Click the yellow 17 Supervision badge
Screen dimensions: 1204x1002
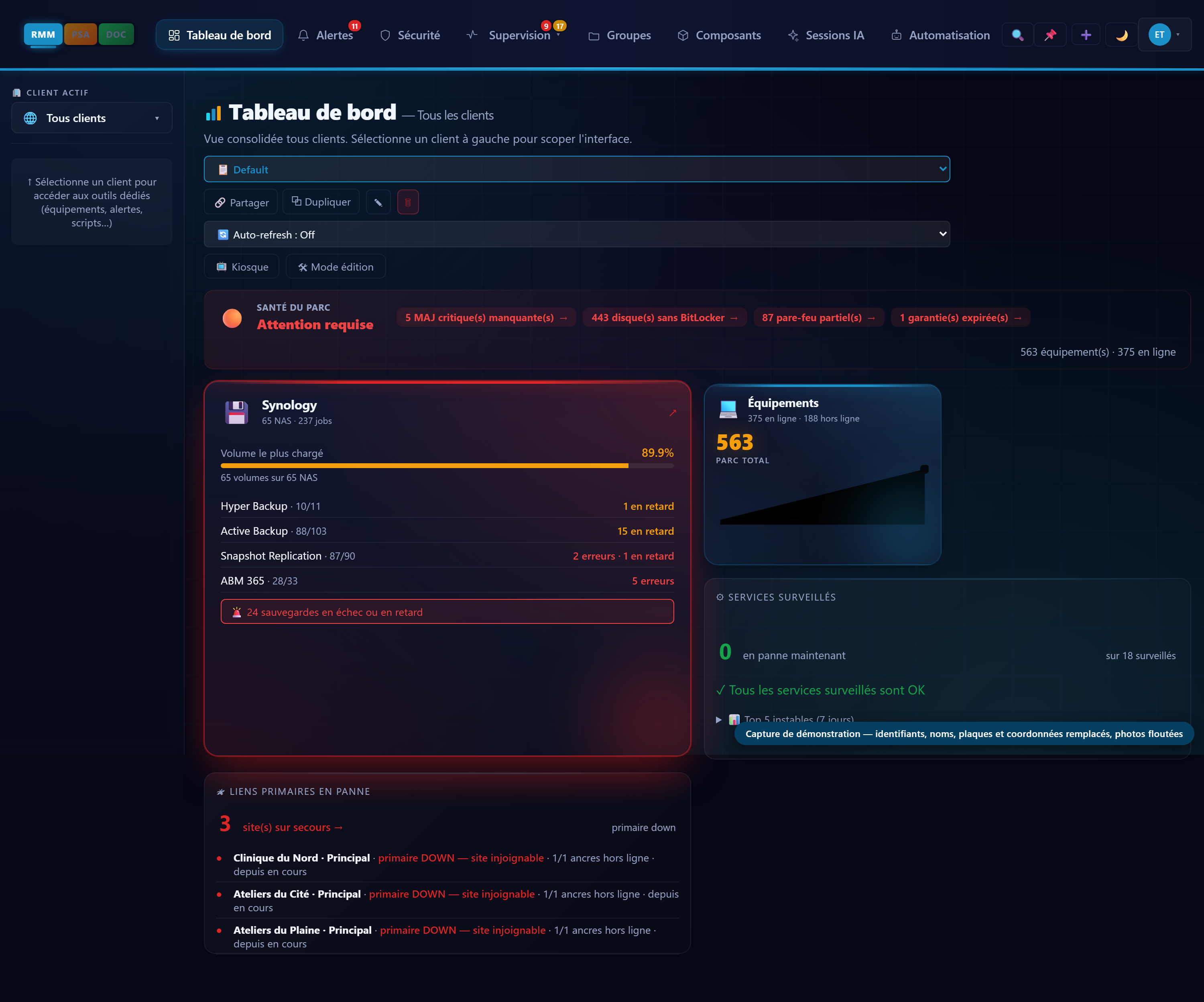(560, 26)
